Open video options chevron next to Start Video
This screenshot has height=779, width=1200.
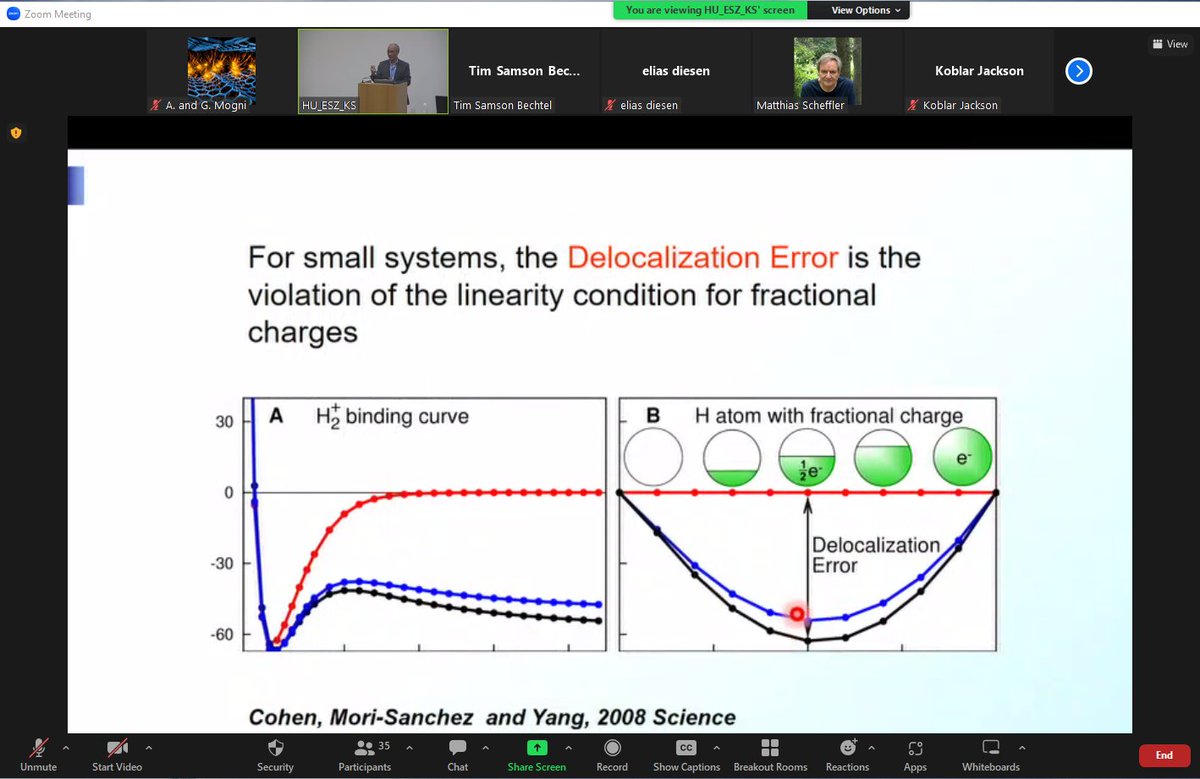click(x=149, y=747)
